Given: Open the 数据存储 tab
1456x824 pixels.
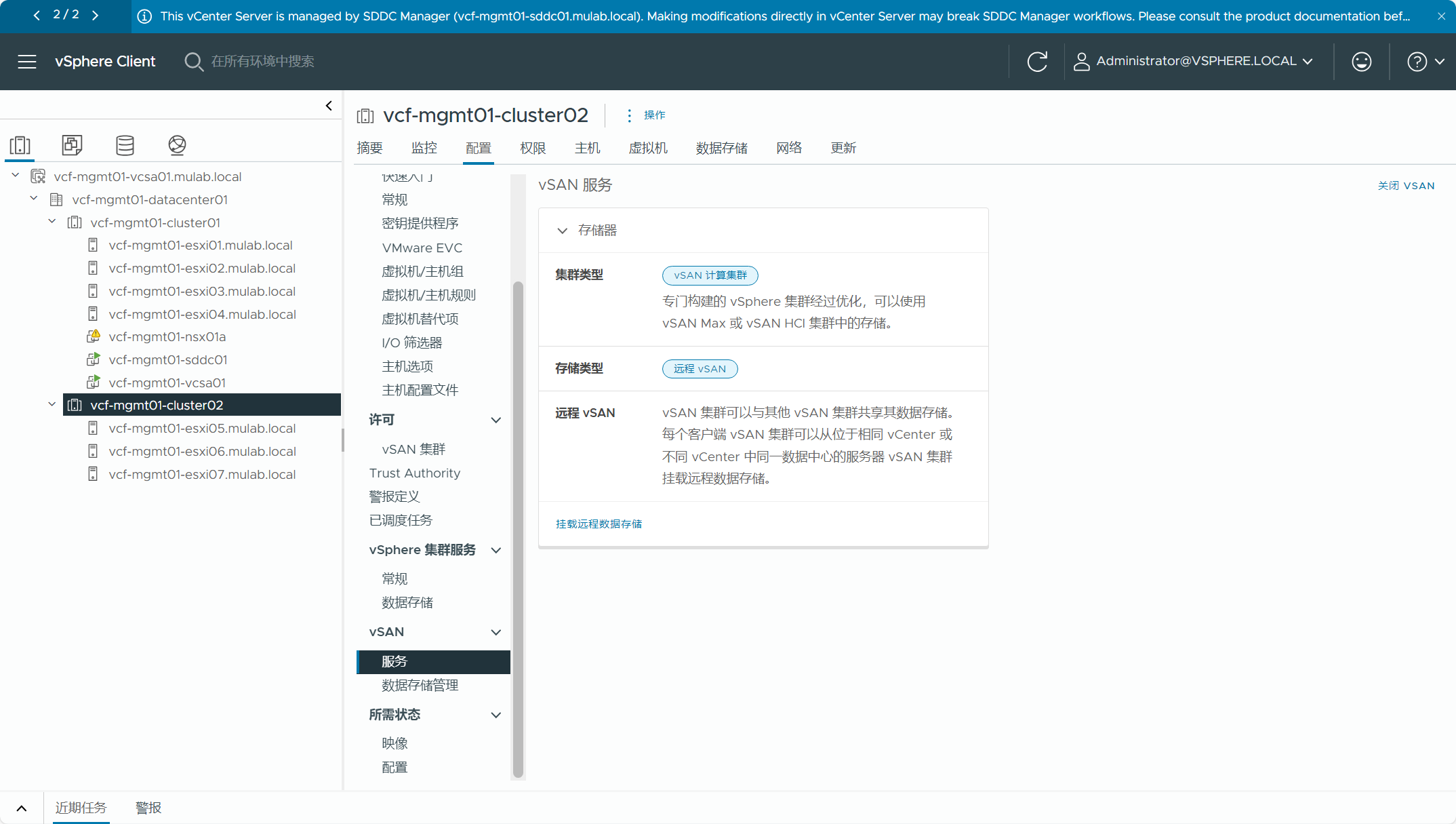Looking at the screenshot, I should pos(722,149).
